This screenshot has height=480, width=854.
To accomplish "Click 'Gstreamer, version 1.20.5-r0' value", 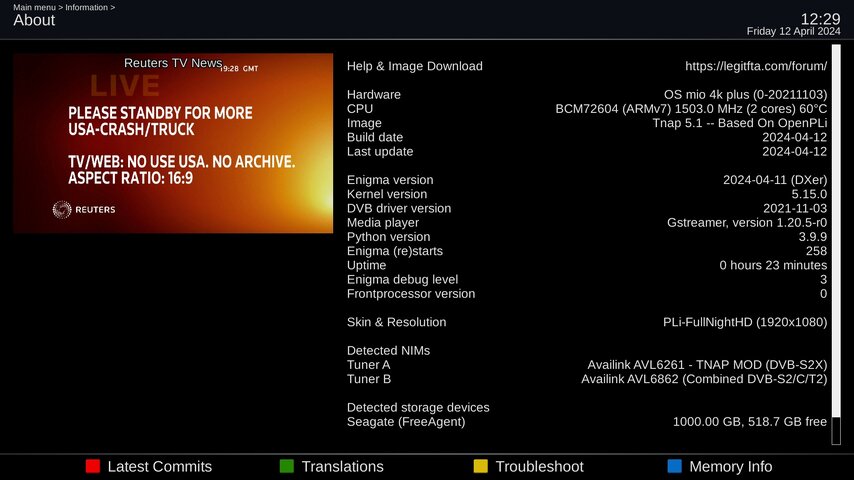I will [x=747, y=222].
